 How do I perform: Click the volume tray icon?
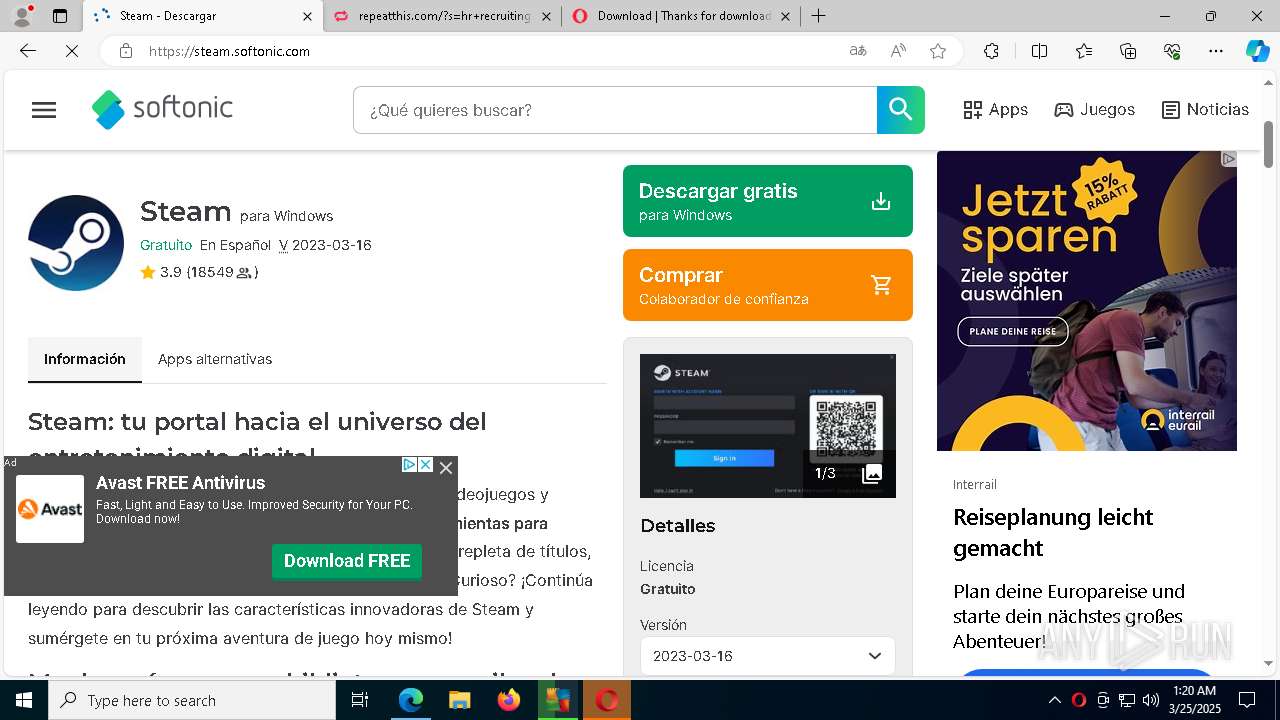[1150, 700]
